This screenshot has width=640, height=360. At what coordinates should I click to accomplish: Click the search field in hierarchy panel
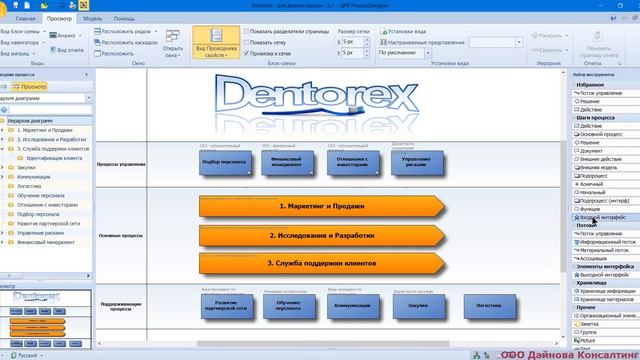click(x=51, y=110)
